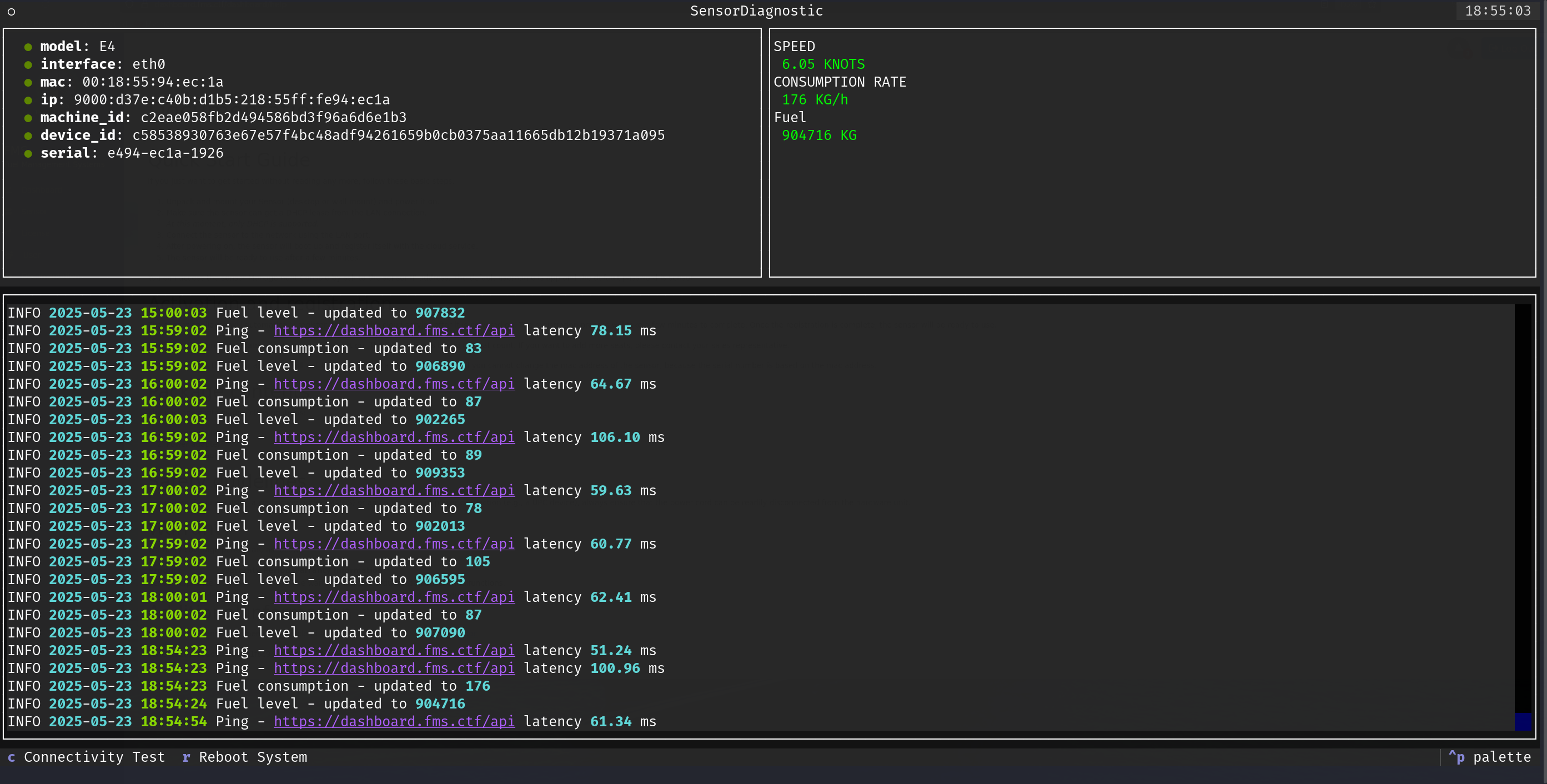Open dashboard link with latency 100.96 ms
The width and height of the screenshot is (1547, 784).
coord(394,668)
